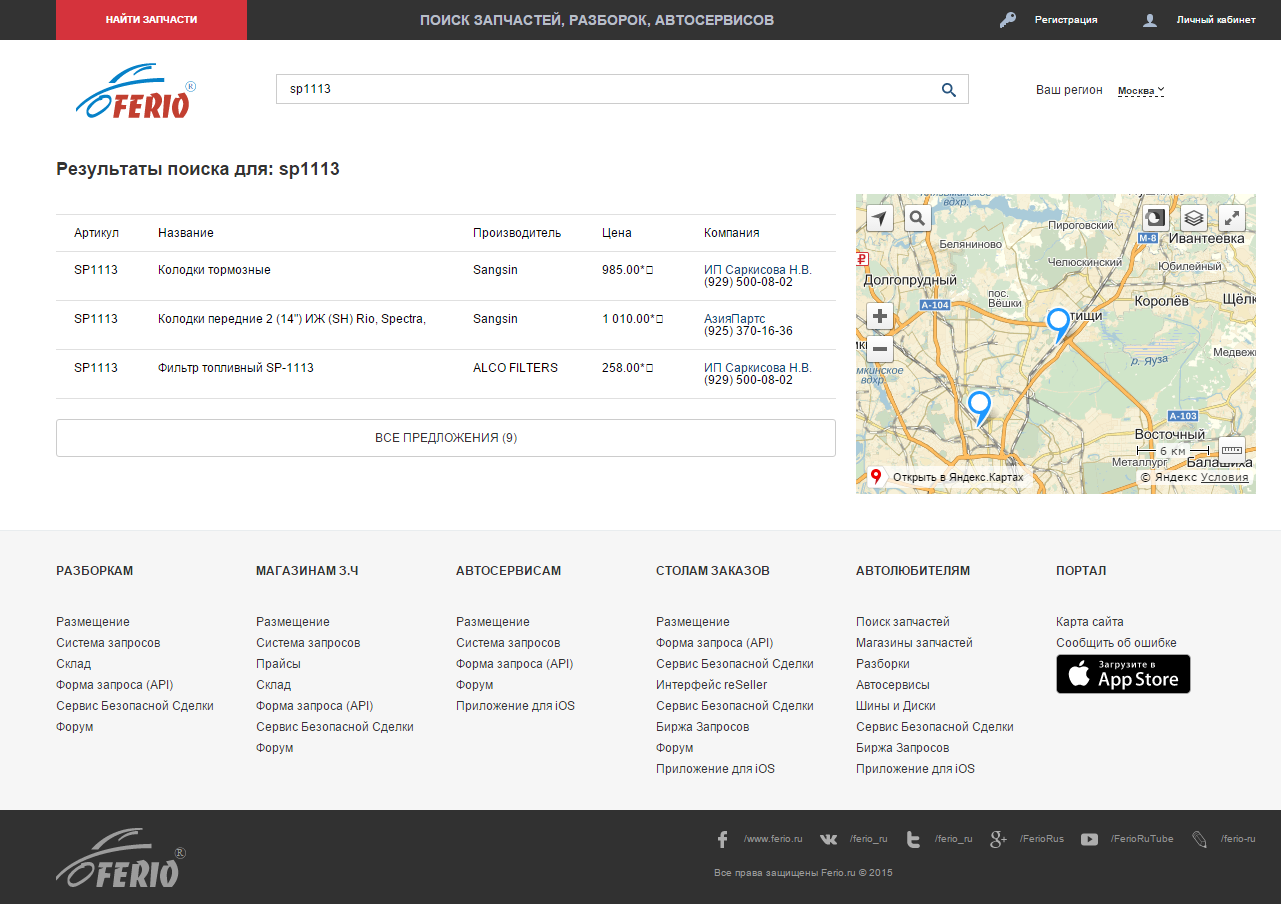Go to Личный кабинет
Screen dimensions: 1281x904
[x=1216, y=20]
